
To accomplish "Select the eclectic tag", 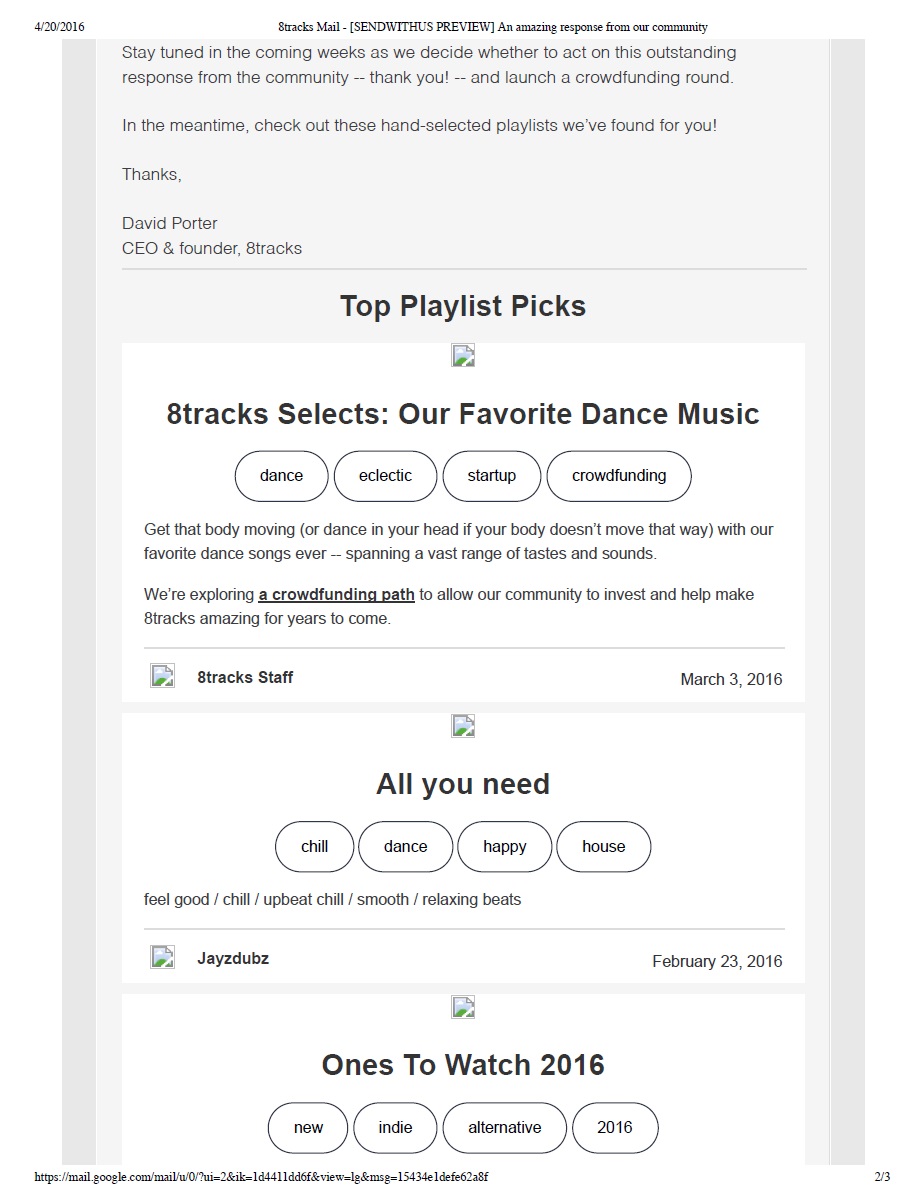I will [385, 476].
